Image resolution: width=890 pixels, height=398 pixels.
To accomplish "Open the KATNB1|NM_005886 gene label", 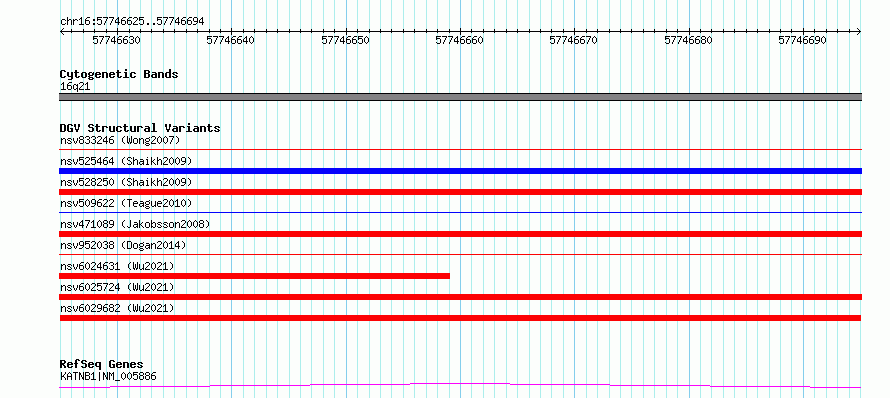I will click(108, 376).
